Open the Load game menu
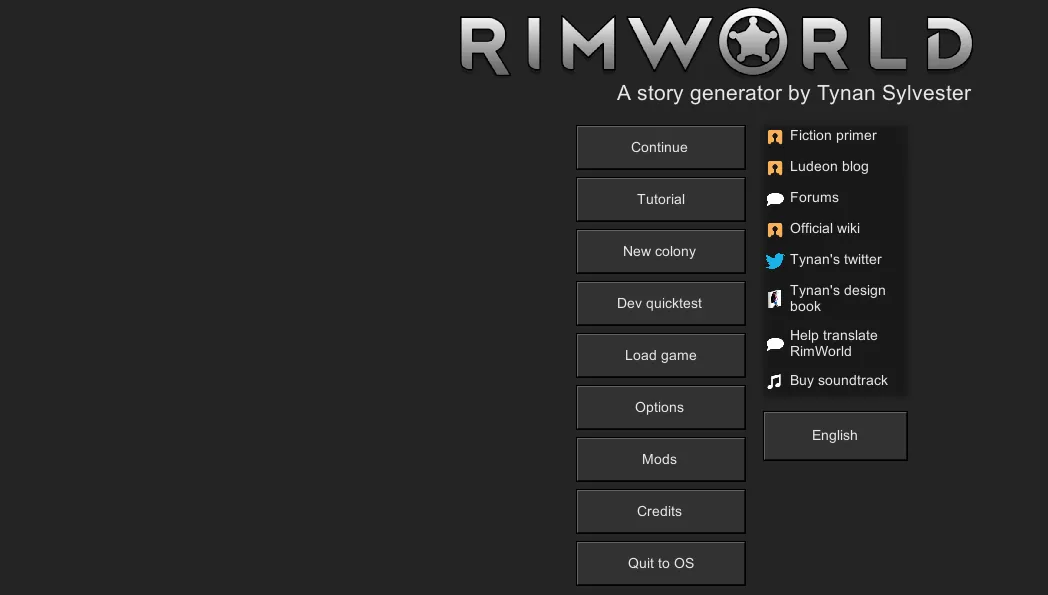Image resolution: width=1048 pixels, height=595 pixels. [660, 355]
